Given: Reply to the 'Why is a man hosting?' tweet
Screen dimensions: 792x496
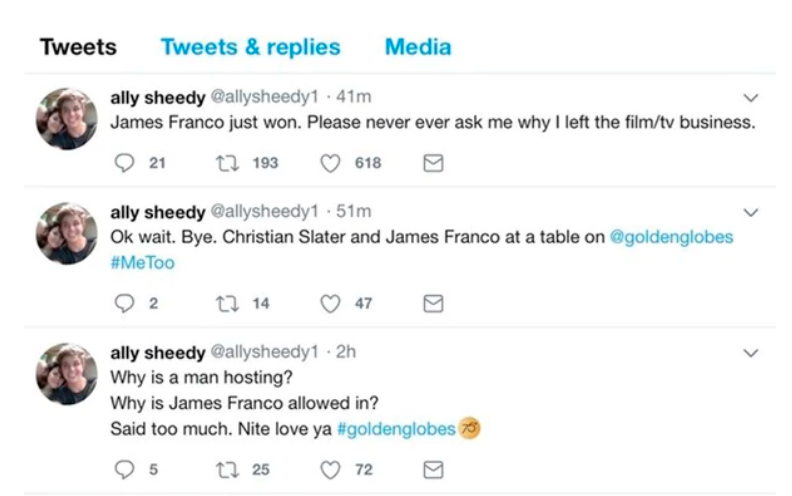Looking at the screenshot, I should point(123,469).
